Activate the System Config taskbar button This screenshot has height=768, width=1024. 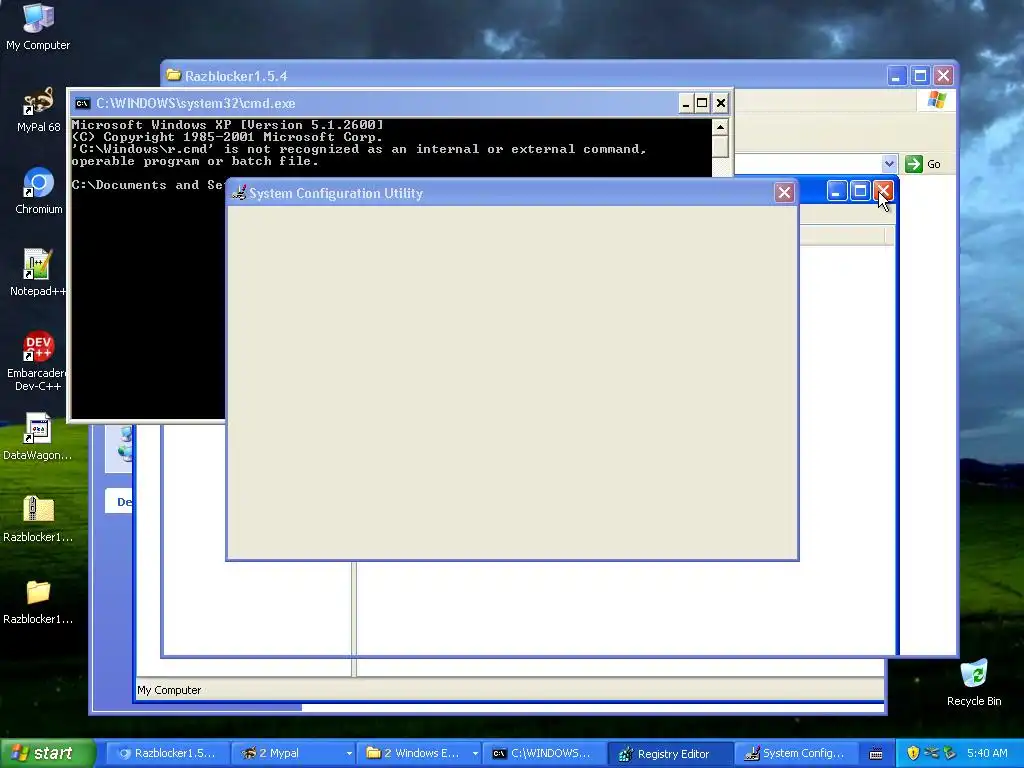tap(796, 753)
